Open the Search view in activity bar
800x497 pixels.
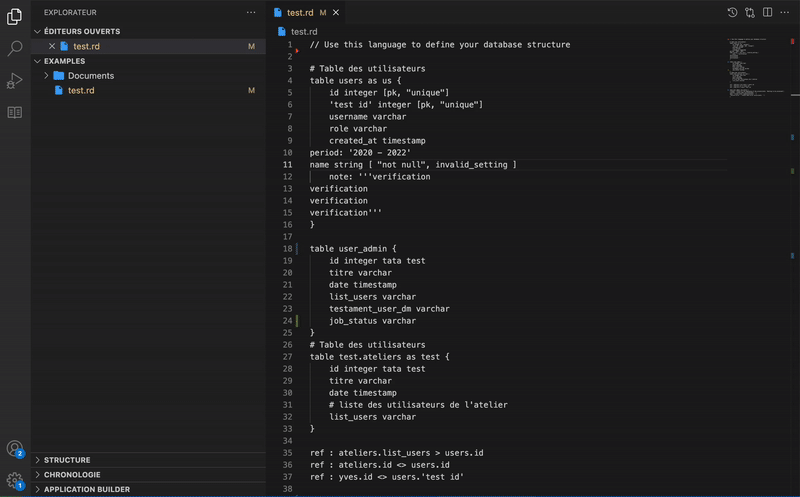pyautogui.click(x=14, y=48)
